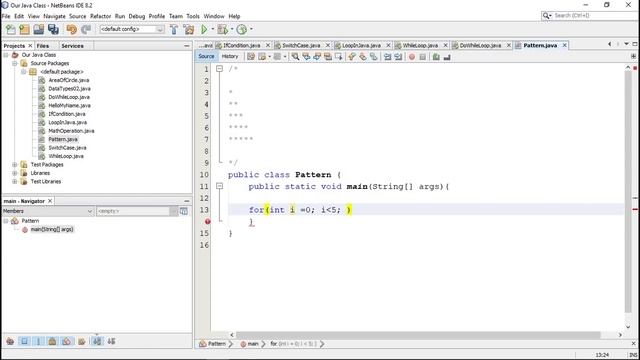640x360 pixels.
Task: Click the Toggle Highlight Search editor icon
Action: 328,57
